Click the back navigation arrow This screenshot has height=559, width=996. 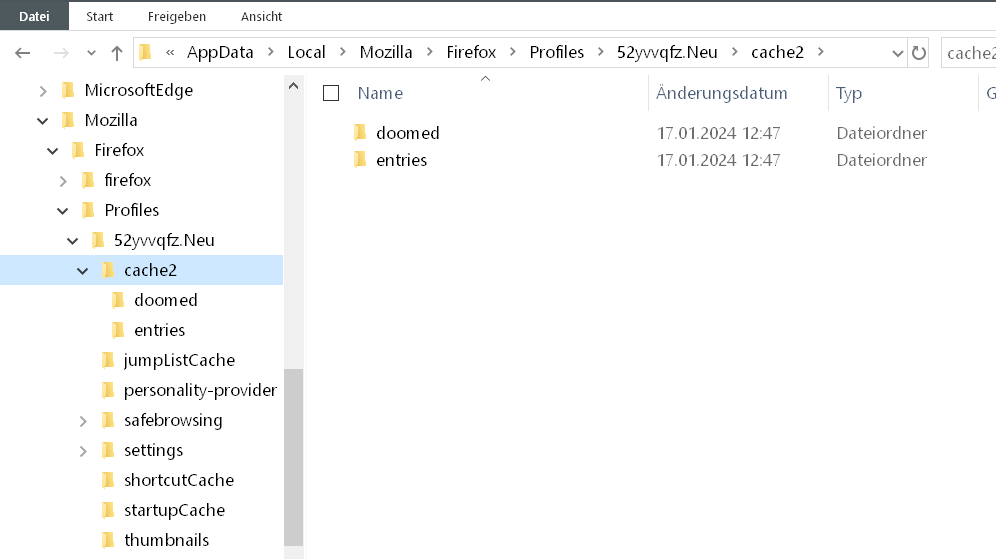coord(23,53)
